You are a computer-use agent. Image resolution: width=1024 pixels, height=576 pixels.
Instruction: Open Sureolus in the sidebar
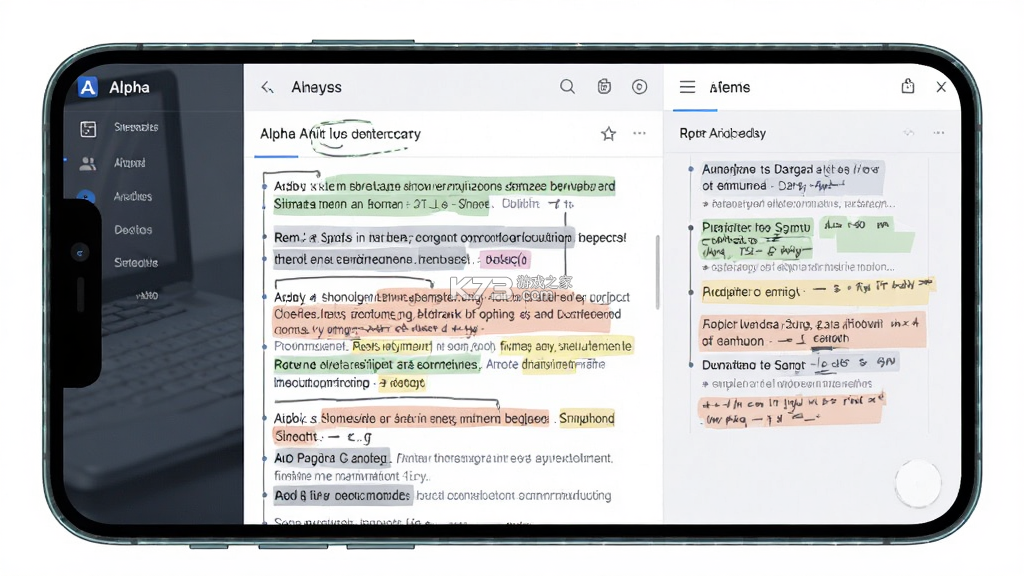[x=136, y=263]
